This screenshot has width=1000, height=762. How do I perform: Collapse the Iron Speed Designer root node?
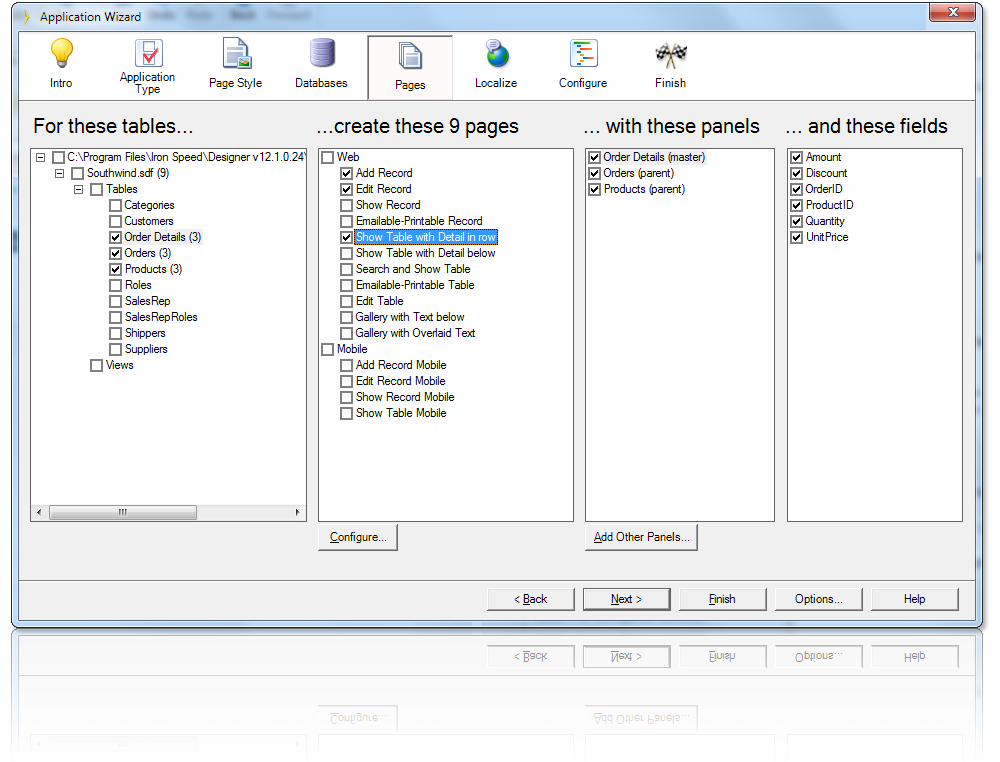pyautogui.click(x=40, y=157)
